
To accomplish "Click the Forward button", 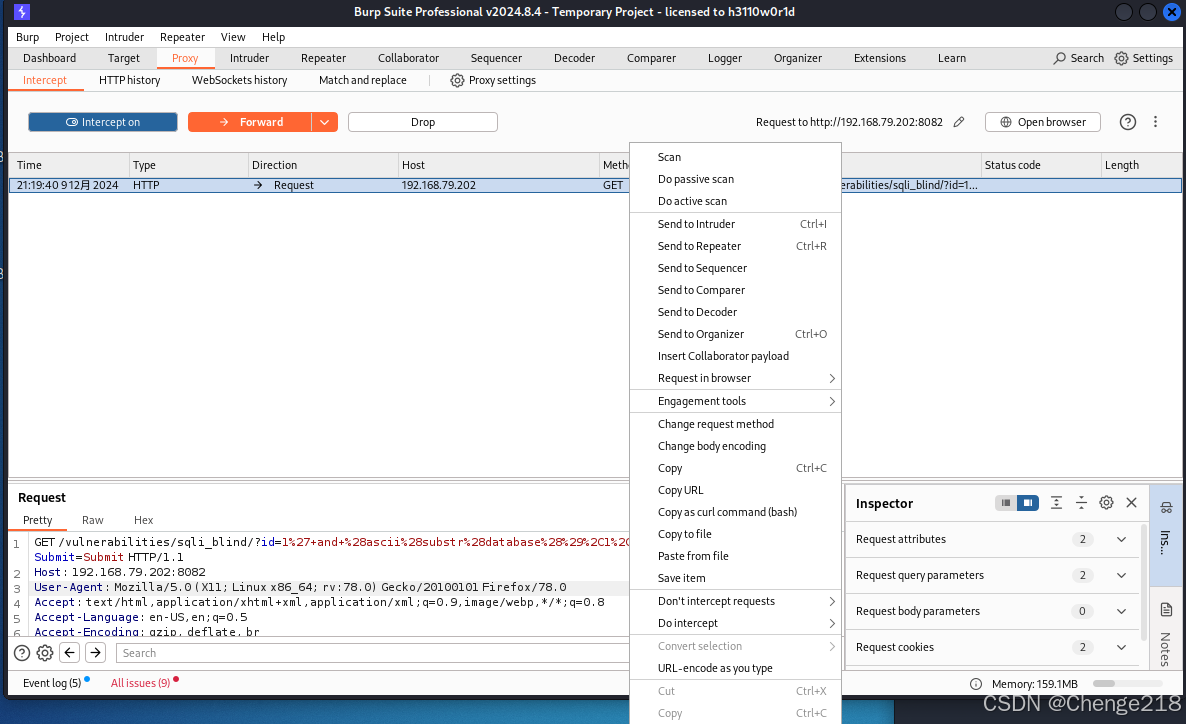I will pyautogui.click(x=250, y=122).
